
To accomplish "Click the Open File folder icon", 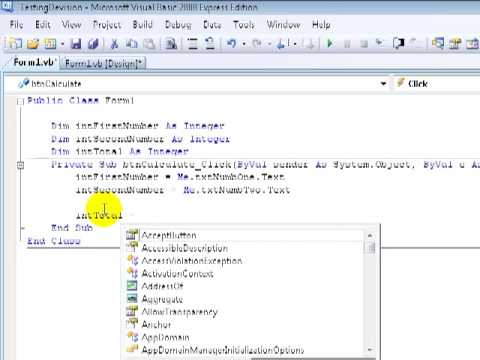I will pyautogui.click(x=33, y=44).
